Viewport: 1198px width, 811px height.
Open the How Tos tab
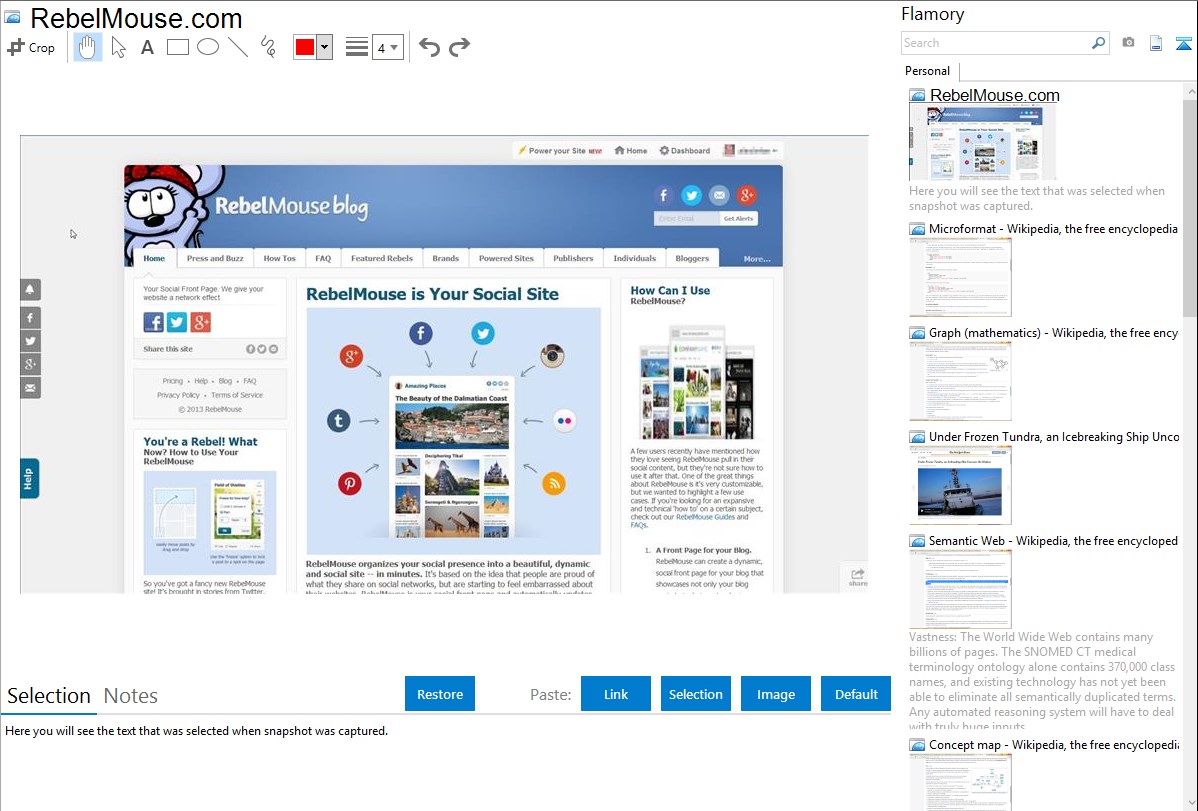click(279, 258)
